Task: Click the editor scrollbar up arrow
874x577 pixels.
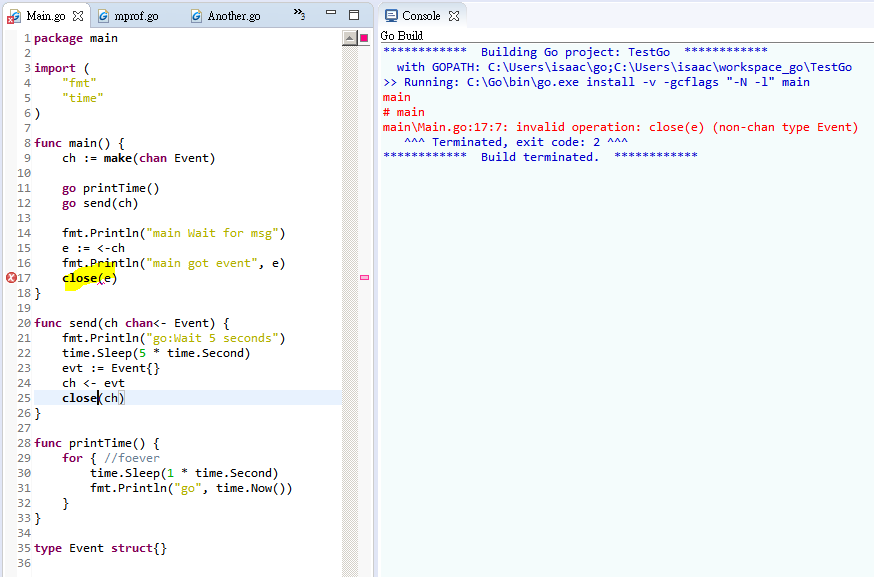Action: 349,38
